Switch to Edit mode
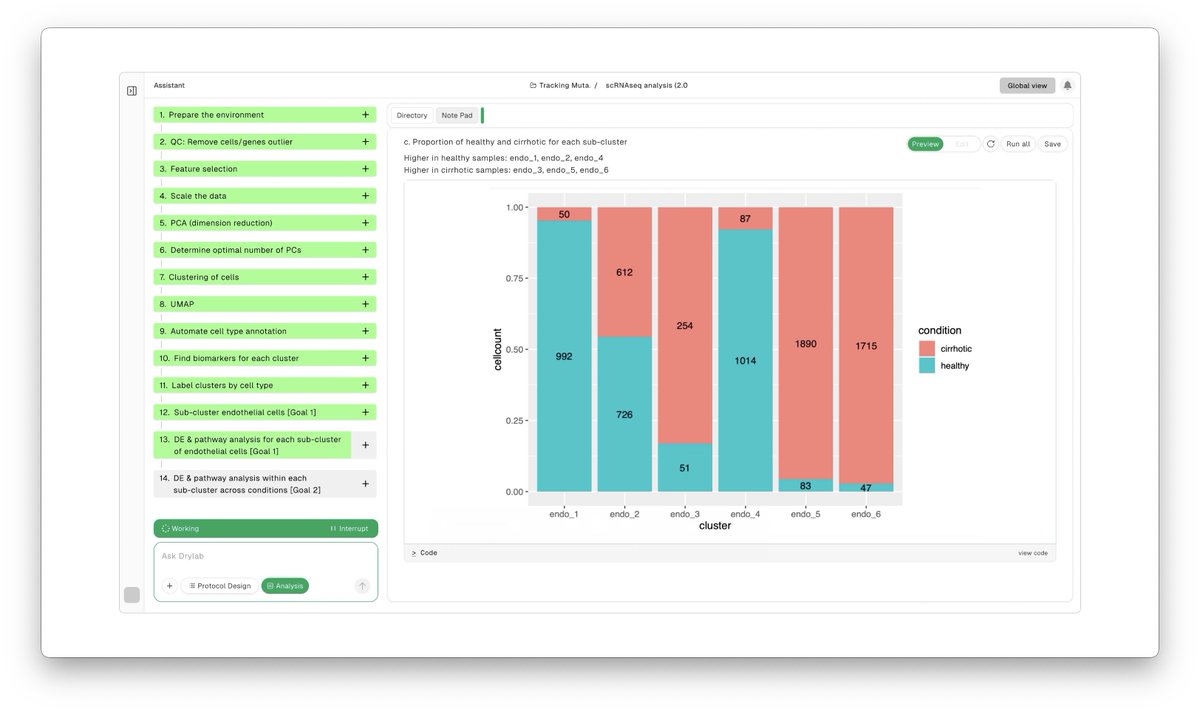The image size is (1200, 712). coord(961,144)
